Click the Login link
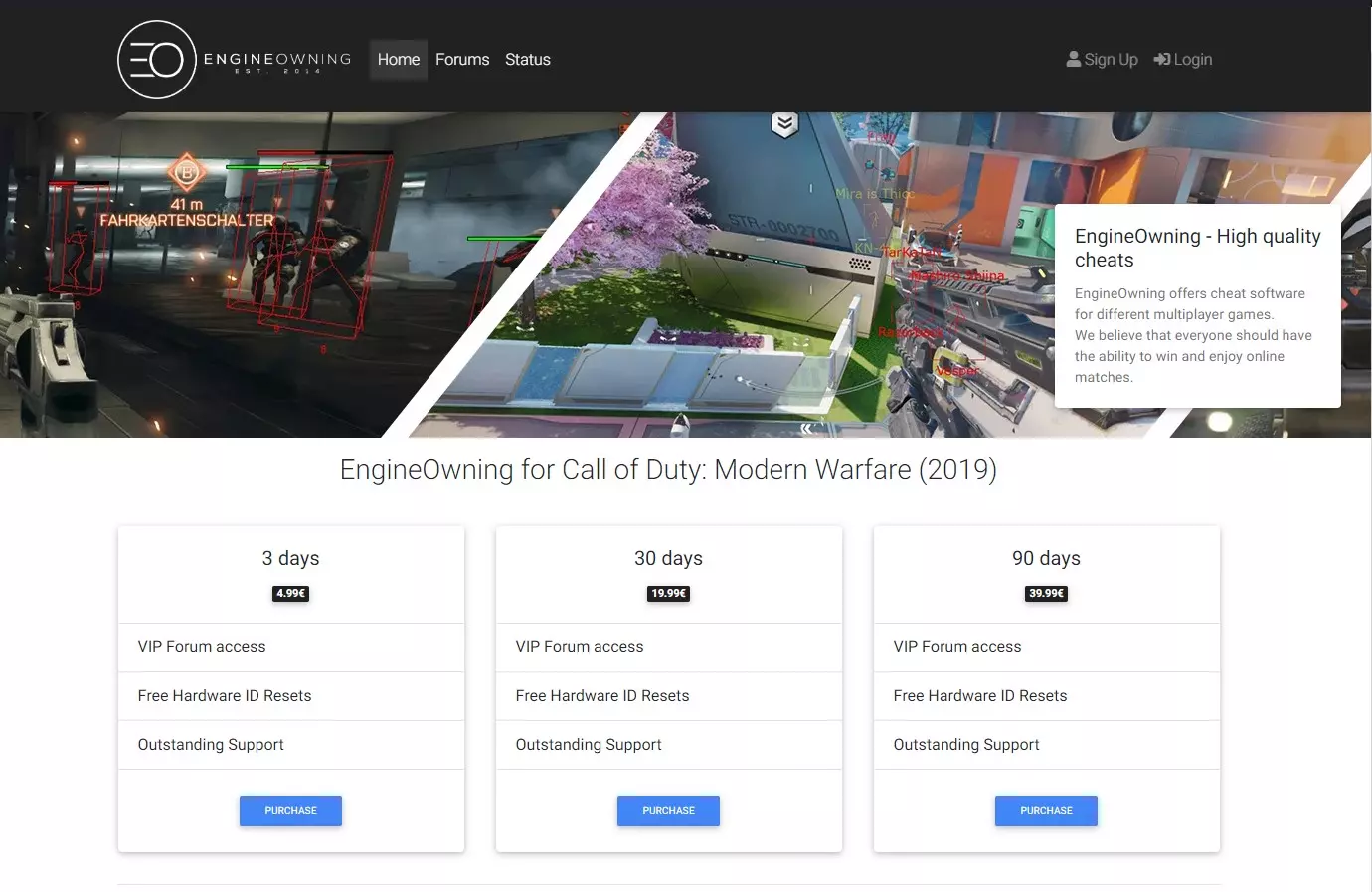This screenshot has width=1372, height=892. click(x=1183, y=60)
